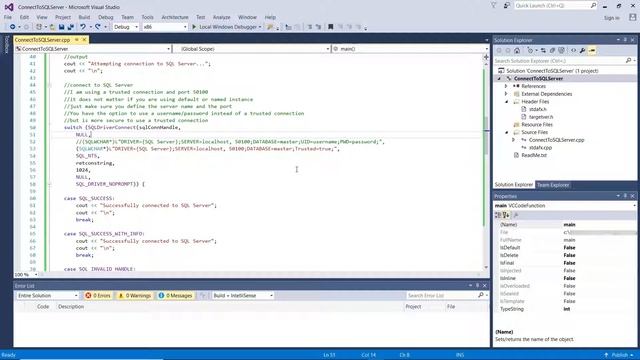
Task: Click the Quick Launch search box
Action: click(x=556, y=6)
